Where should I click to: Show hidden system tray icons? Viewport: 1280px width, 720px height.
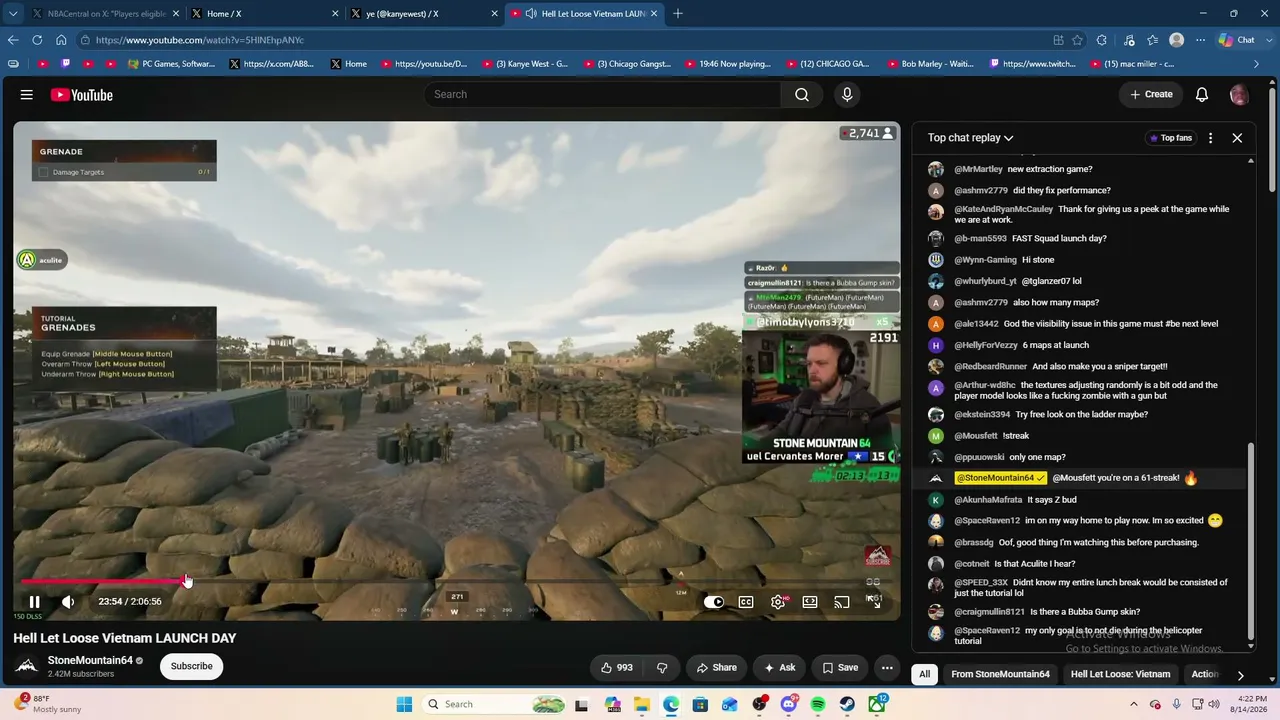(x=1132, y=704)
